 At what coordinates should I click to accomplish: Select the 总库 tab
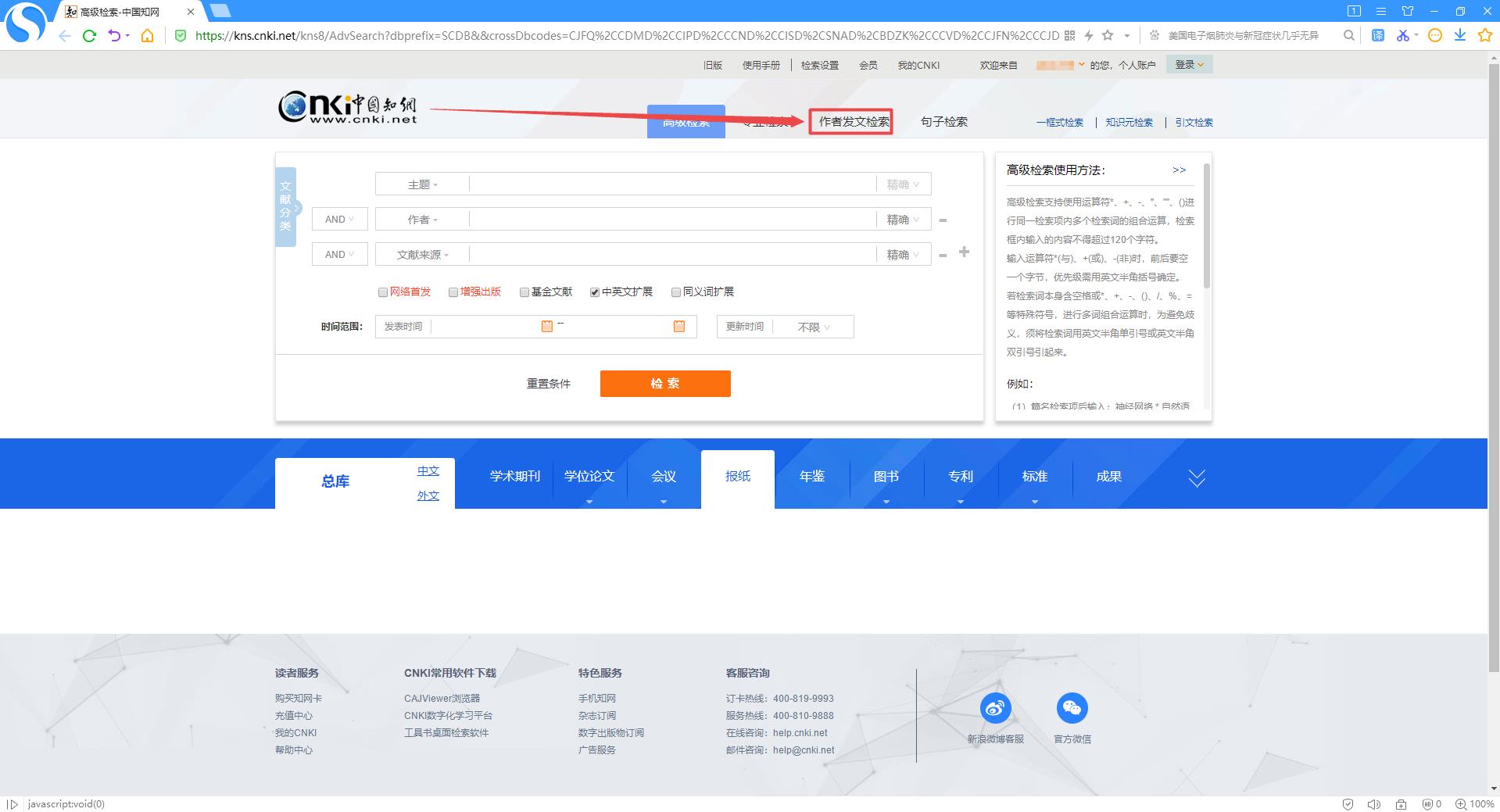click(x=335, y=481)
